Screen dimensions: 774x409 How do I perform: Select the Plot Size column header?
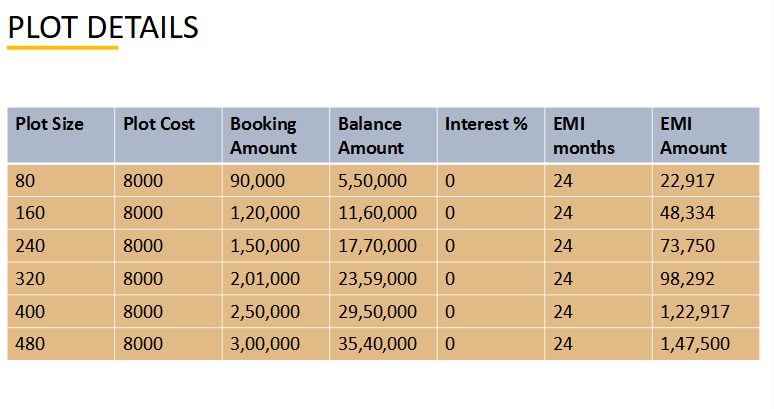[61, 135]
